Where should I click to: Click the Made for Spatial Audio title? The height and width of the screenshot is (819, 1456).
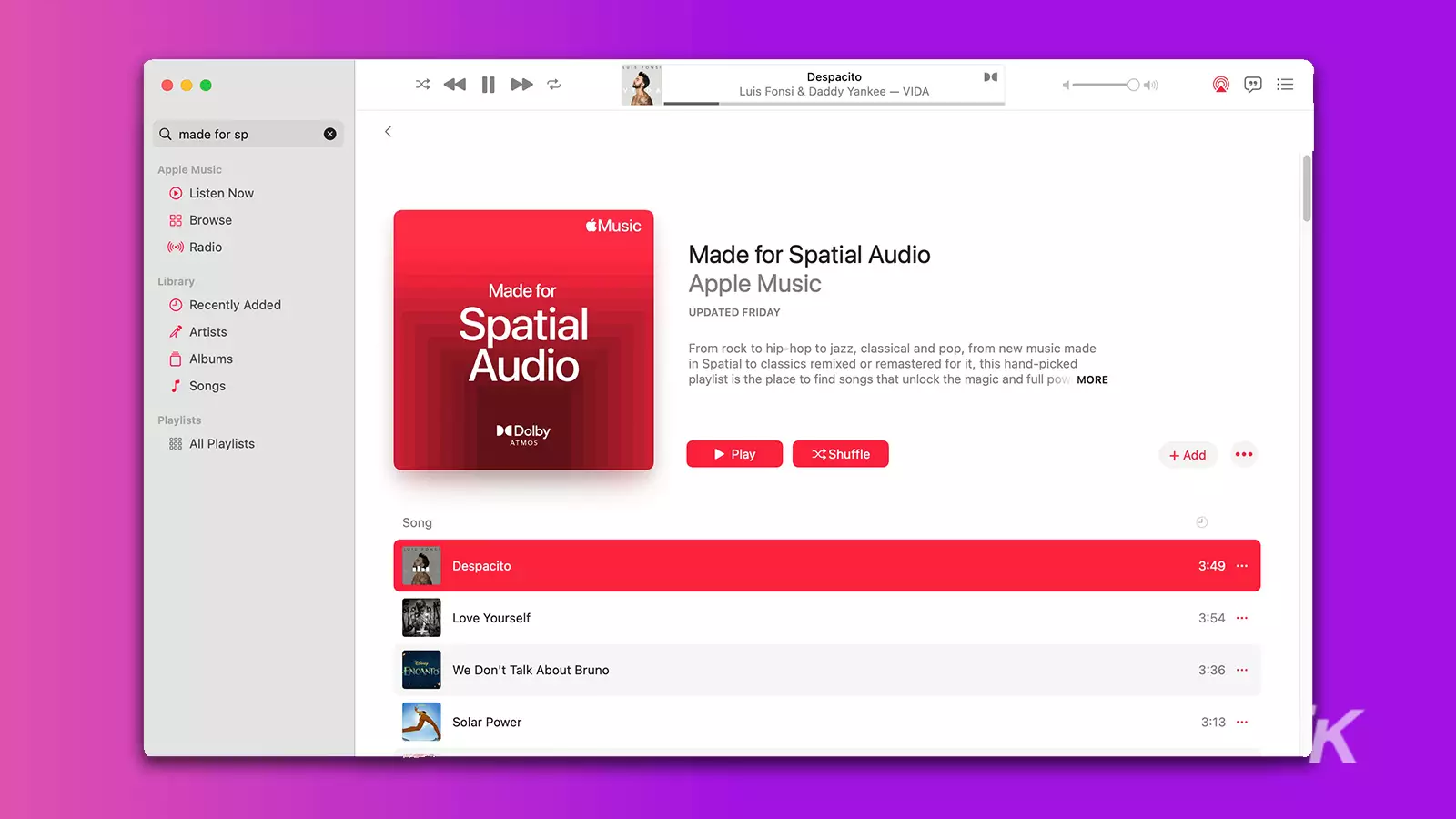809,255
